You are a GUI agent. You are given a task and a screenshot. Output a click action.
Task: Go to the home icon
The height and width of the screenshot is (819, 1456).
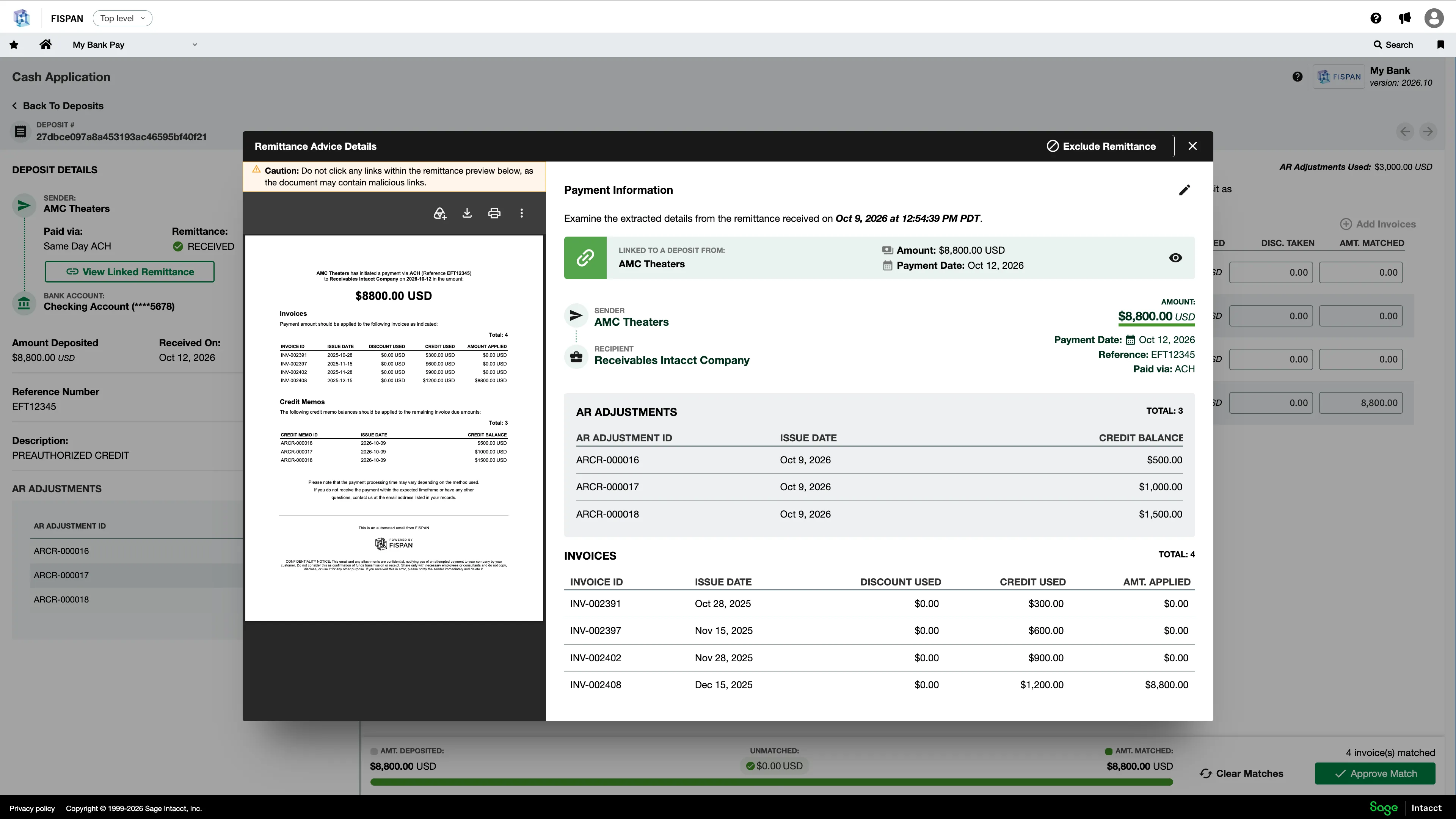pyautogui.click(x=46, y=45)
